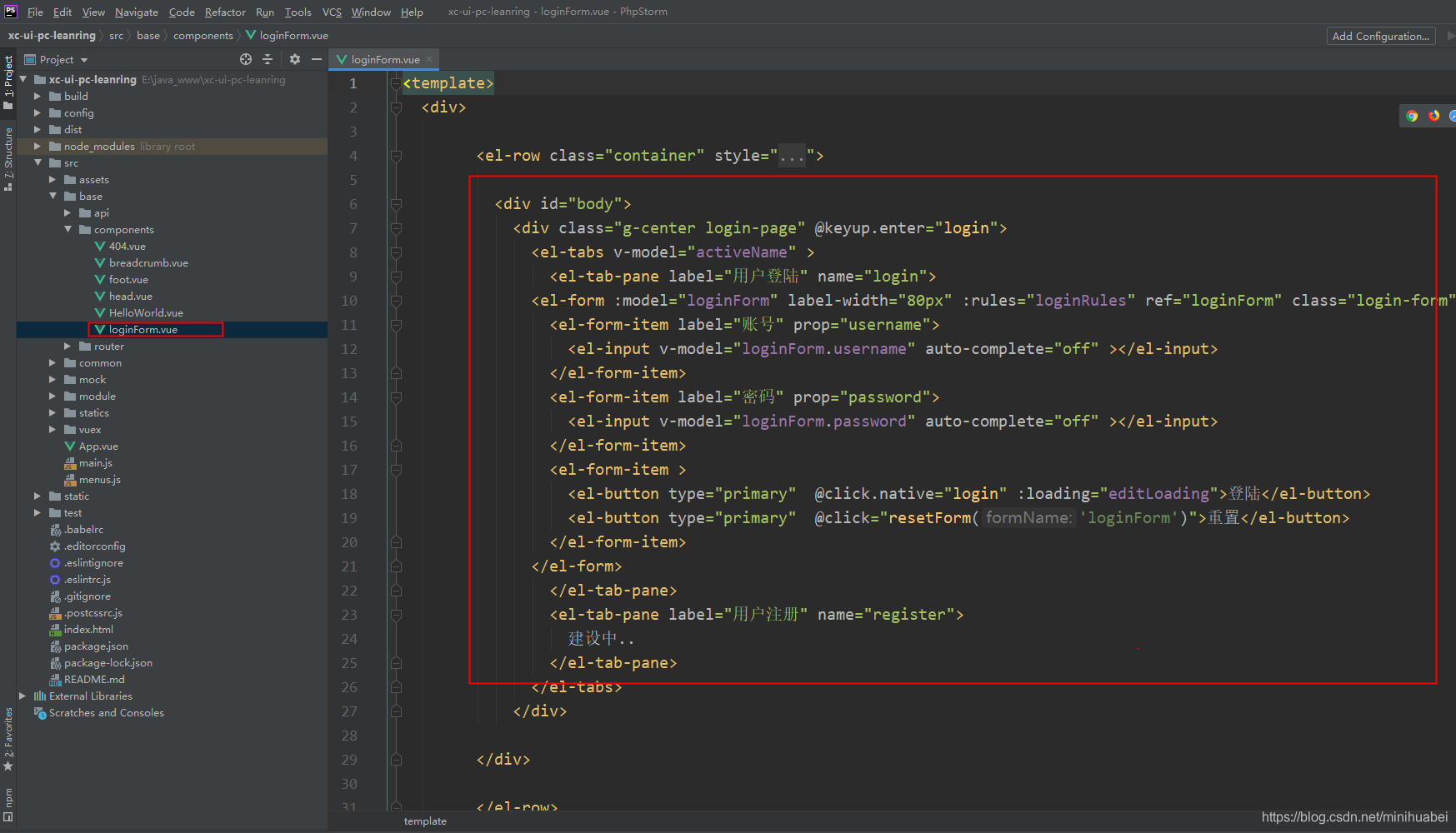The height and width of the screenshot is (833, 1456).
Task: Select foot.vue in project tree
Action: click(x=122, y=280)
